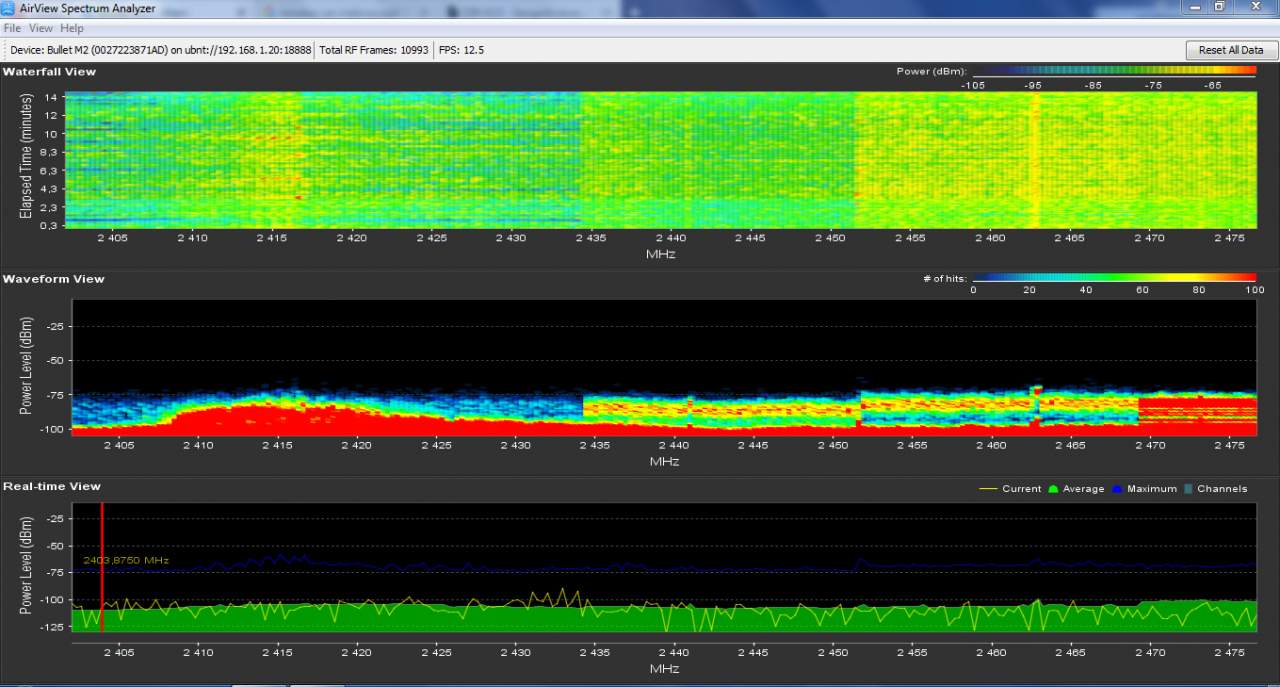Click the '# of hits' color scale bar
This screenshot has height=687, width=1280.
pyautogui.click(x=1113, y=278)
